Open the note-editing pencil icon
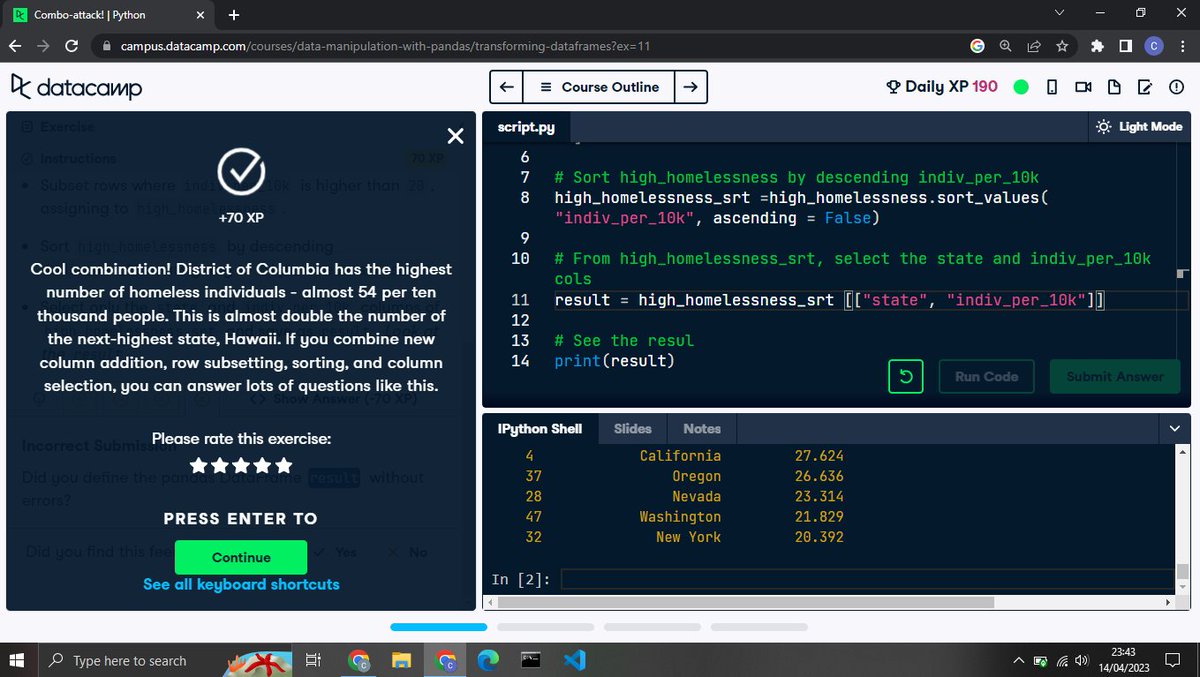This screenshot has width=1200, height=677. coord(1144,87)
